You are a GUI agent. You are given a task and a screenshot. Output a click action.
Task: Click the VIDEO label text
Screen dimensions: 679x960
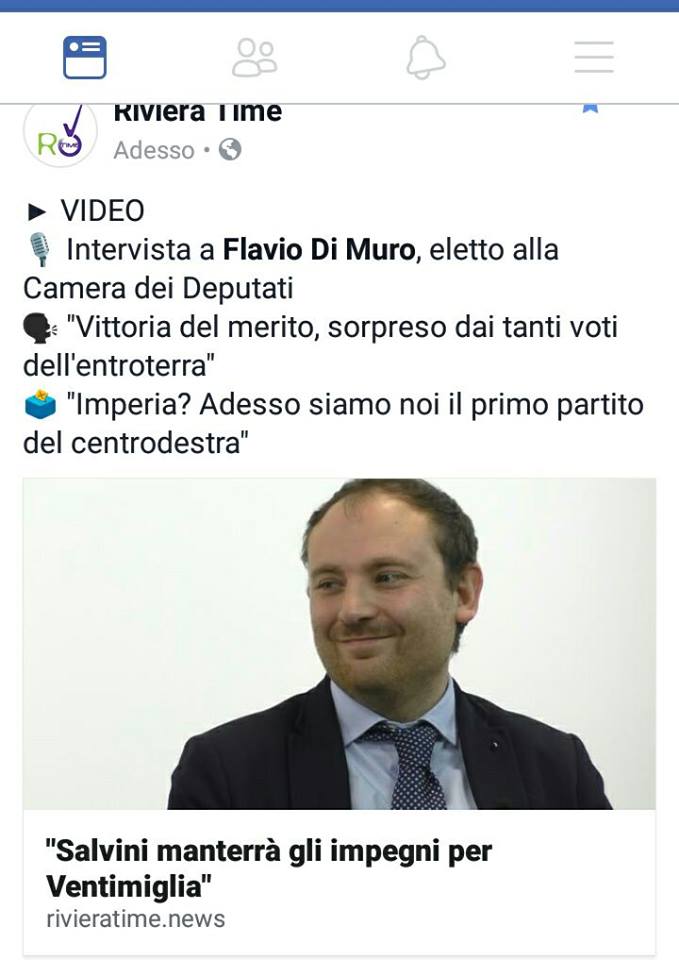point(102,211)
